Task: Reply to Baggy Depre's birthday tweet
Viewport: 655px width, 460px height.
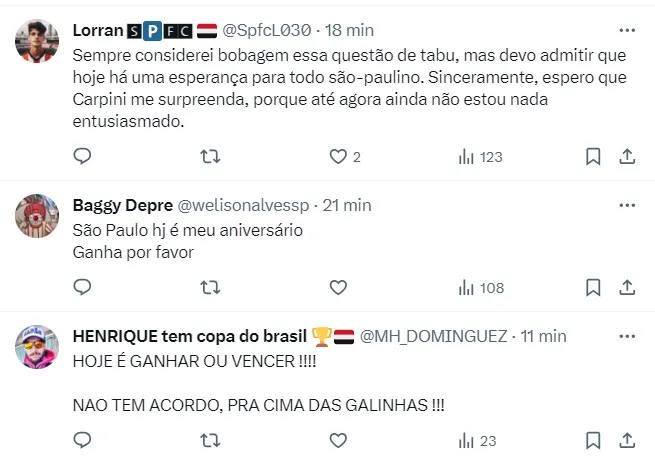Action: (x=83, y=287)
